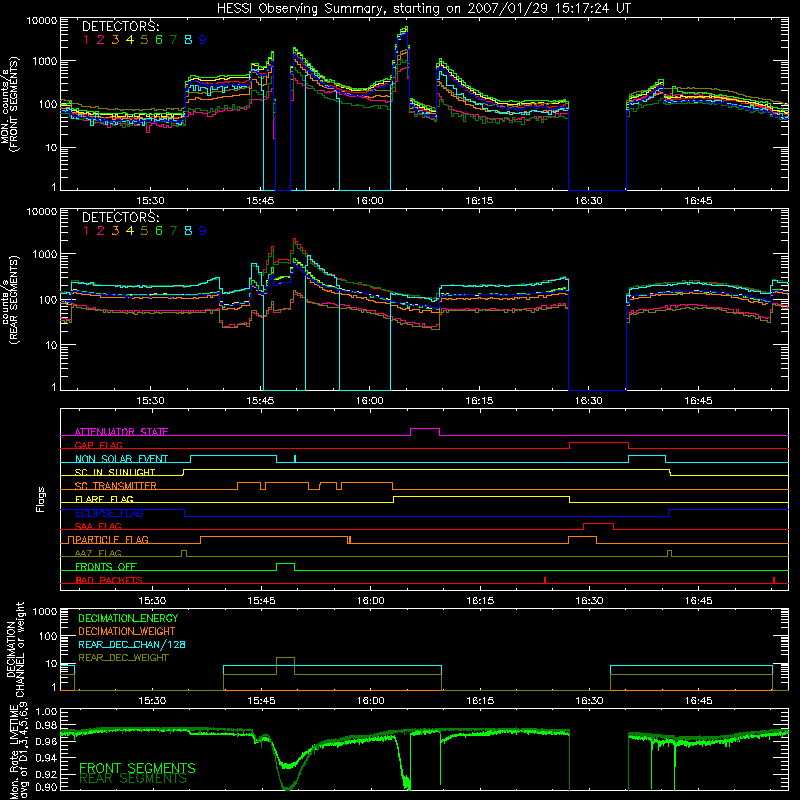
Task: Click the SAA_FLAG label
Action: pyautogui.click(x=98, y=526)
